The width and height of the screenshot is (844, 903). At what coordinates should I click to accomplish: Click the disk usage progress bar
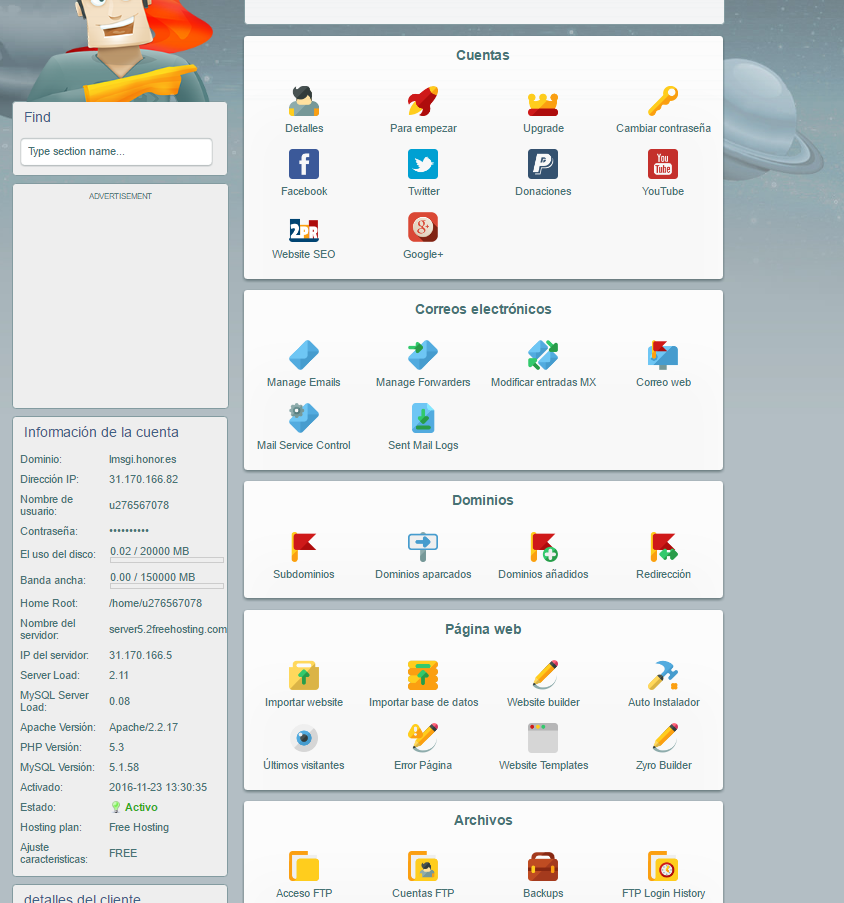(x=166, y=560)
